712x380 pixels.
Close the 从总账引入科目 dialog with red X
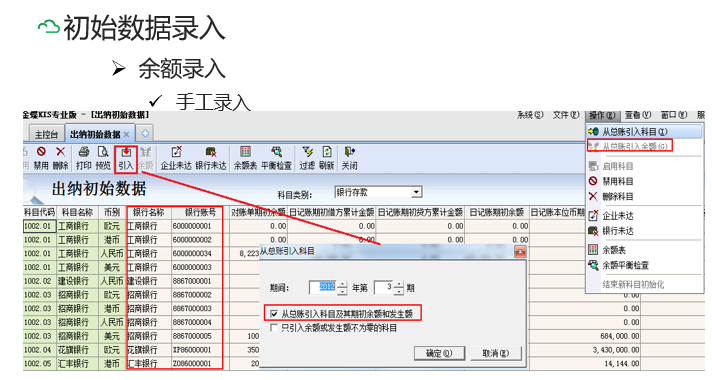[520, 252]
